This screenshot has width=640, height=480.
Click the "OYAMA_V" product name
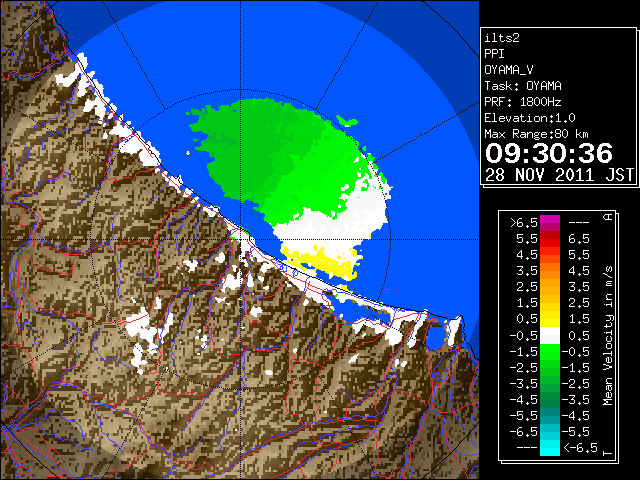(509, 70)
